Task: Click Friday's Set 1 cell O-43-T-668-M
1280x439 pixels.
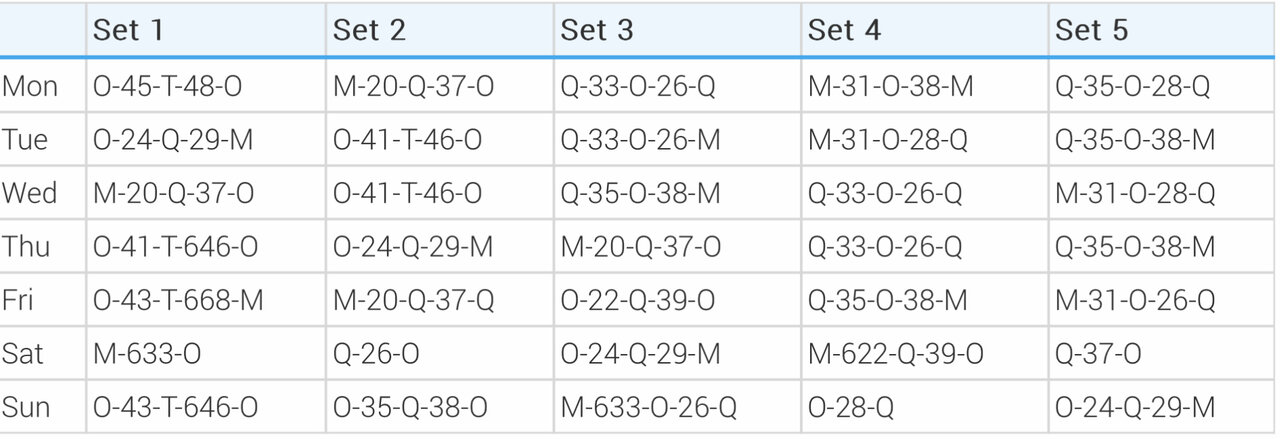Action: click(179, 300)
